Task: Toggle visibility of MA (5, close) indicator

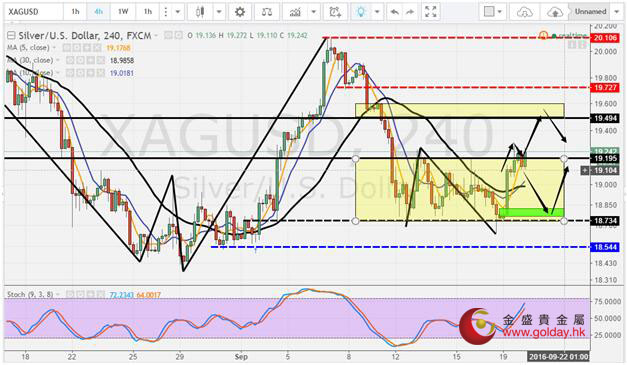Action: 66,48
